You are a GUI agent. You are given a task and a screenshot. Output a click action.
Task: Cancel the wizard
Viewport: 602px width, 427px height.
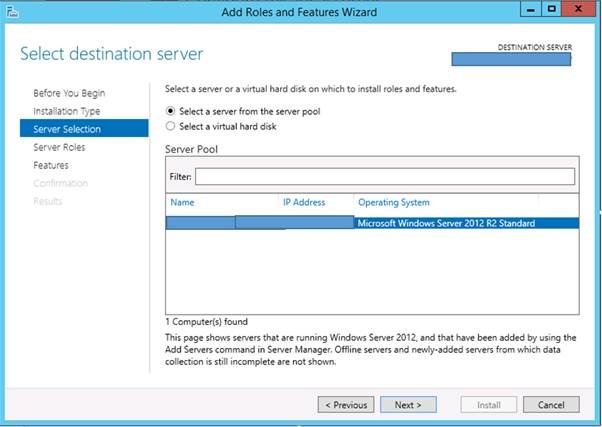tap(551, 405)
